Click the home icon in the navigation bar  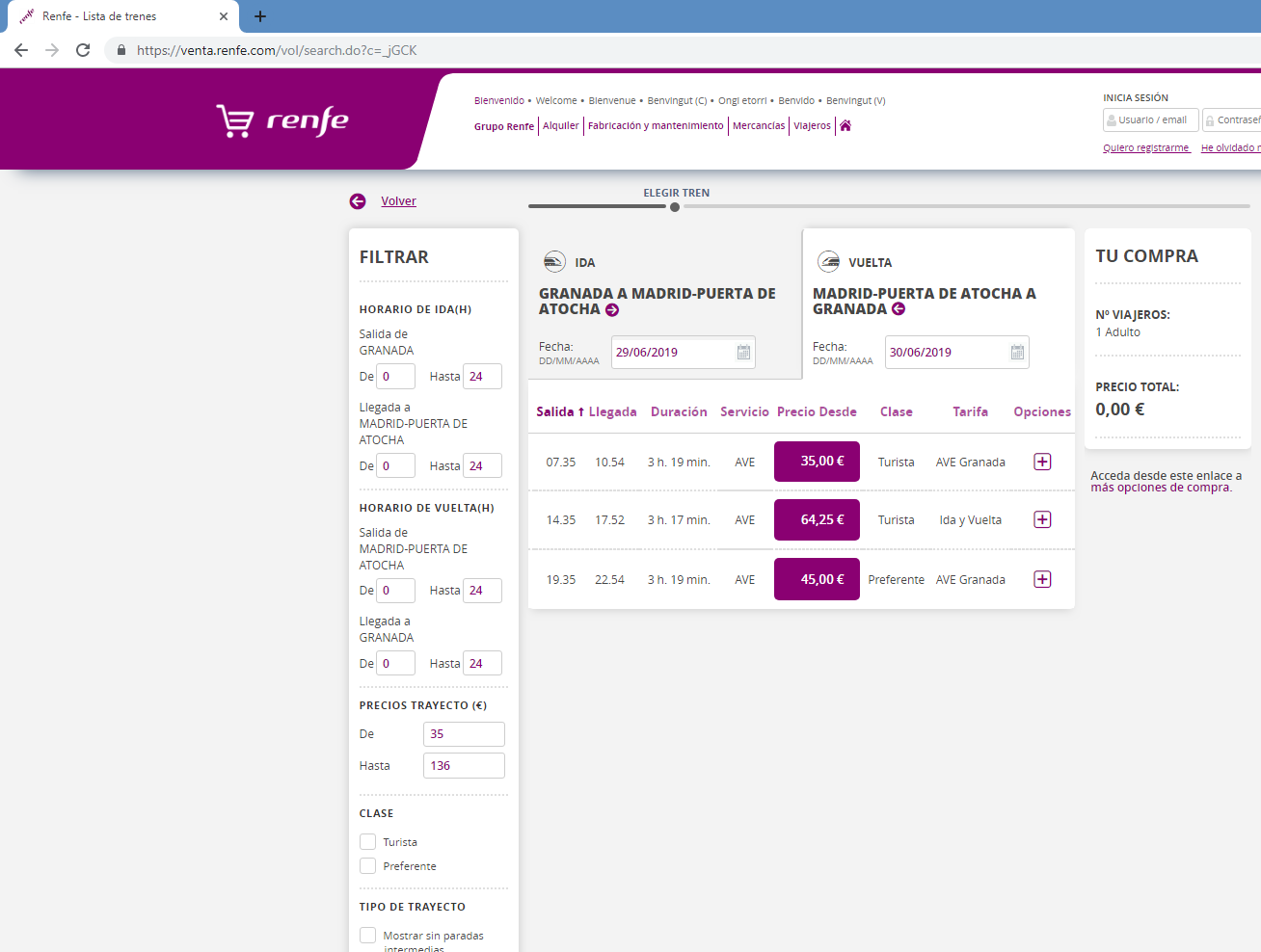pyautogui.click(x=845, y=126)
